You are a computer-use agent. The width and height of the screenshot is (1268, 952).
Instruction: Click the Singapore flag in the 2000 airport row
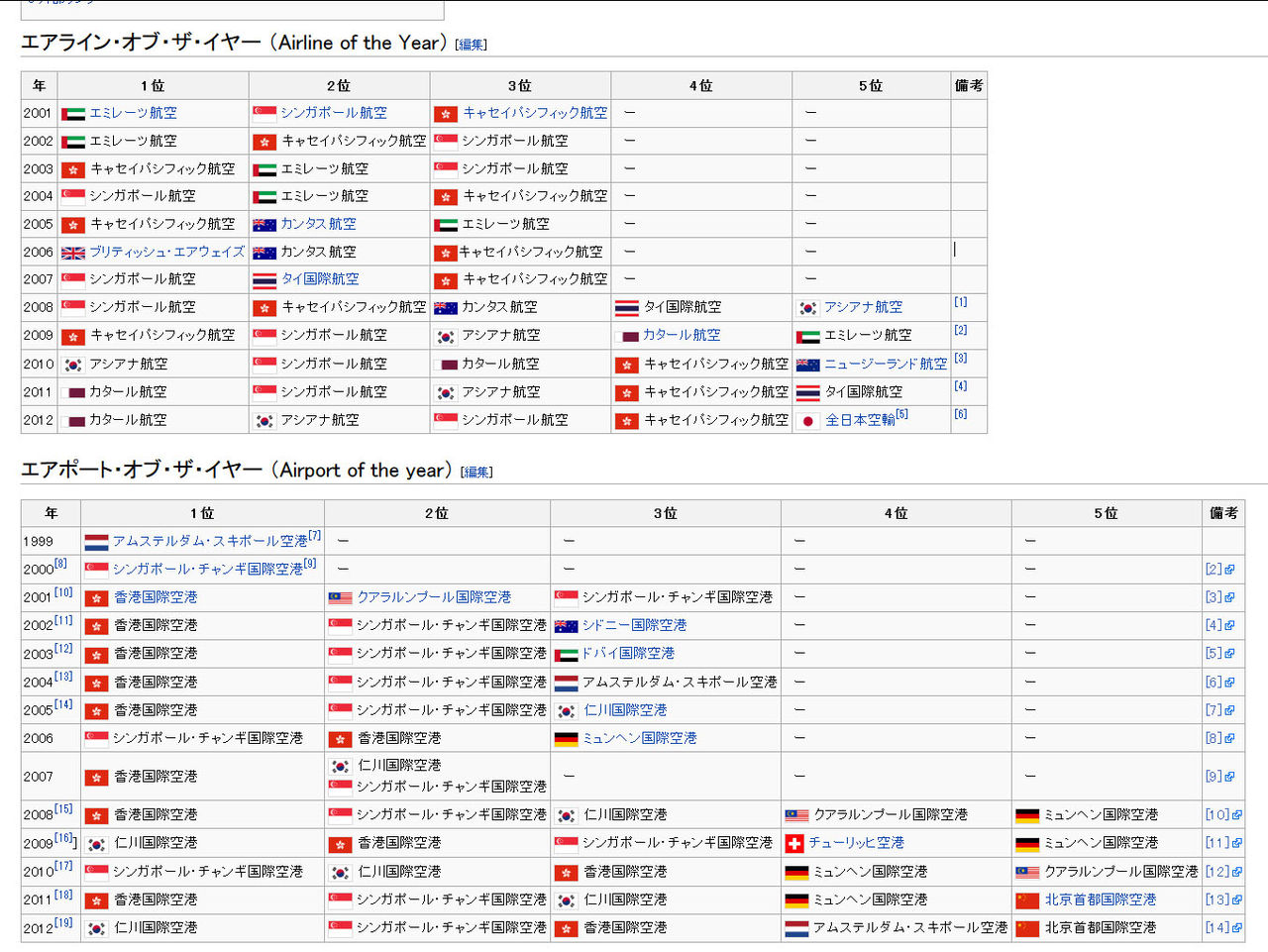coord(96,570)
